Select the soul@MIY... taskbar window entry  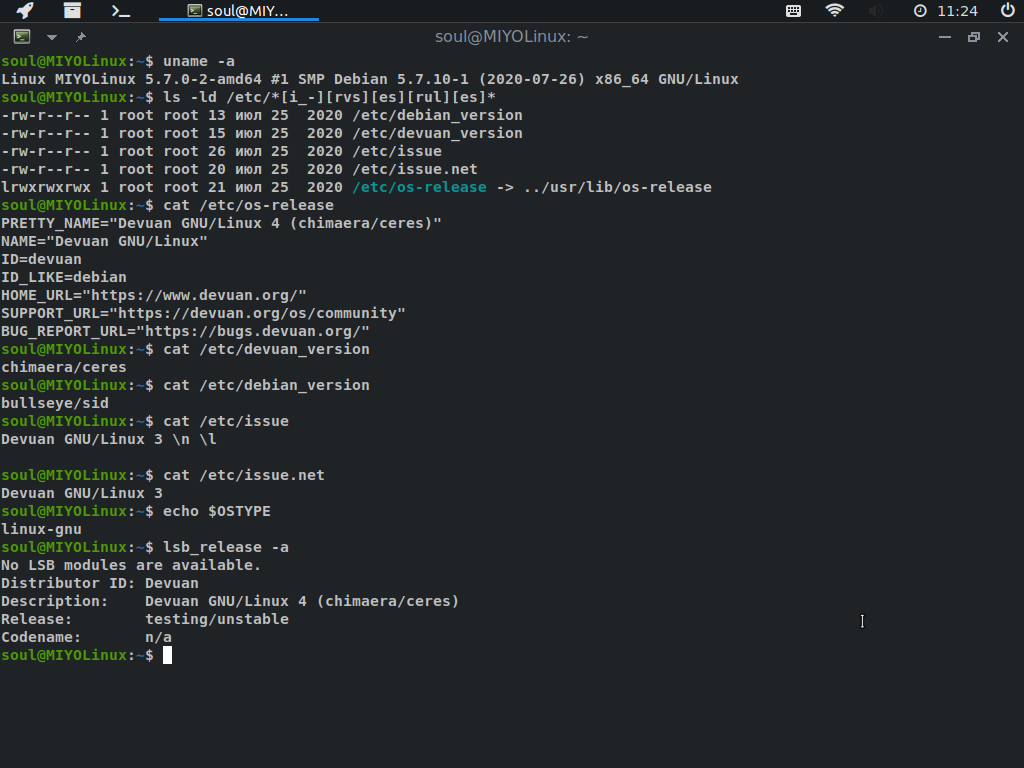click(x=238, y=10)
